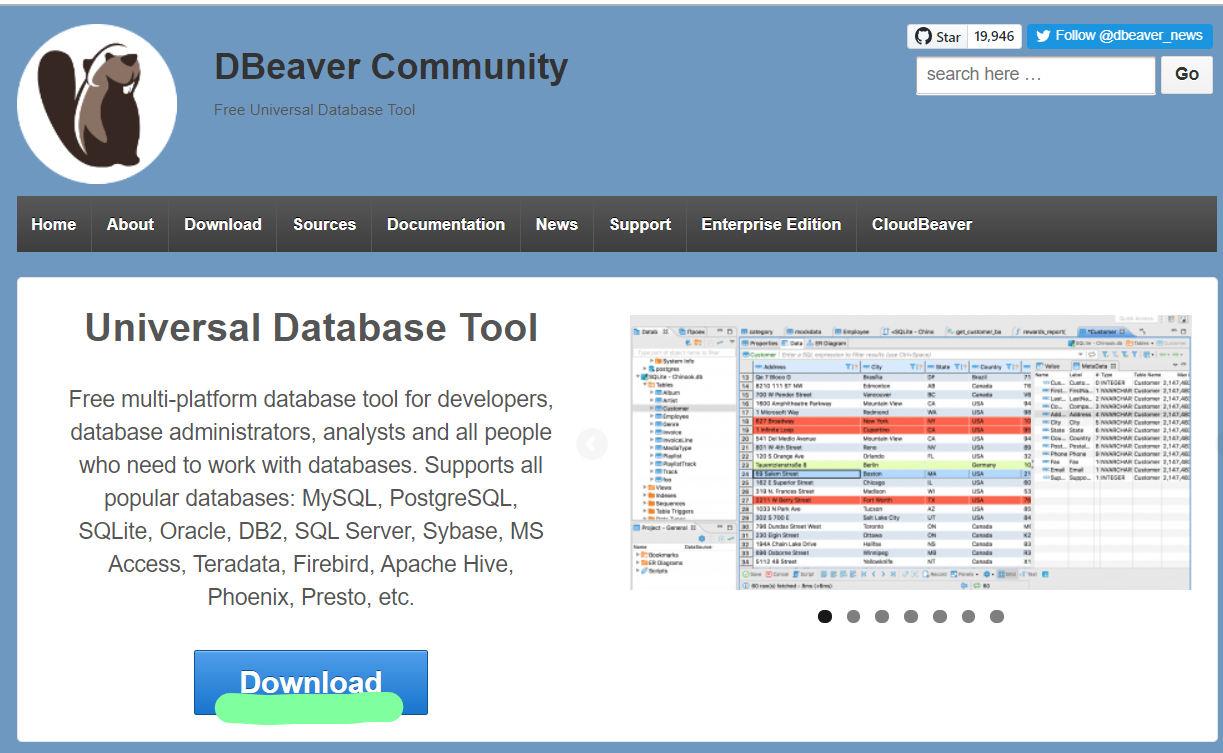The image size is (1223, 753).
Task: Open the Download menu item
Action: click(x=223, y=224)
